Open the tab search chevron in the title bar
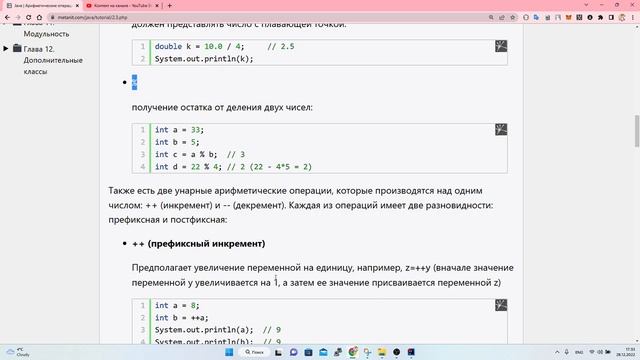Viewport: 640px width, 360px height. 586,5
